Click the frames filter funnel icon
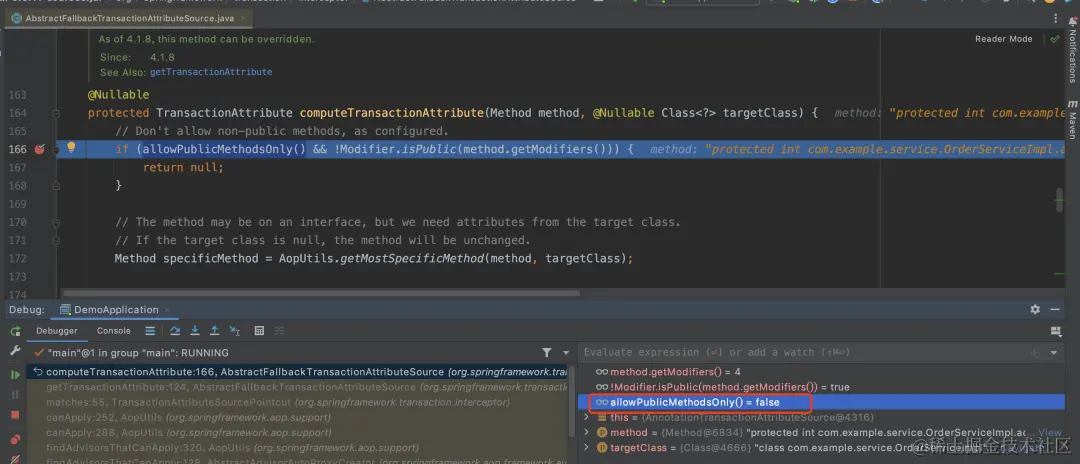Screen dimensions: 1080x464 546,352
